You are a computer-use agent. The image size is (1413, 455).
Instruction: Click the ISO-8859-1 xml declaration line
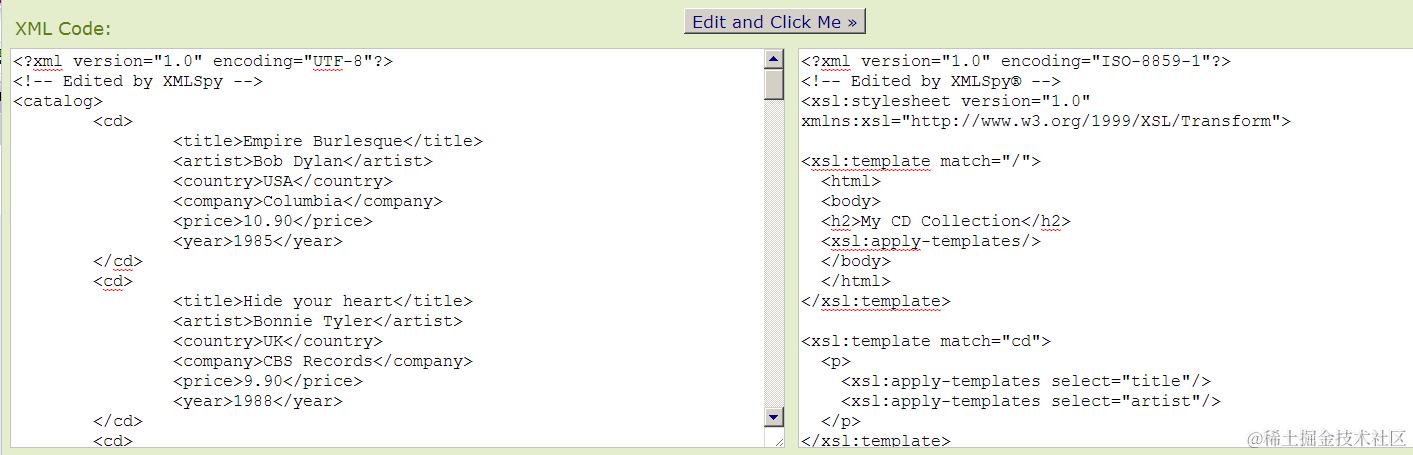pyautogui.click(x=1016, y=61)
